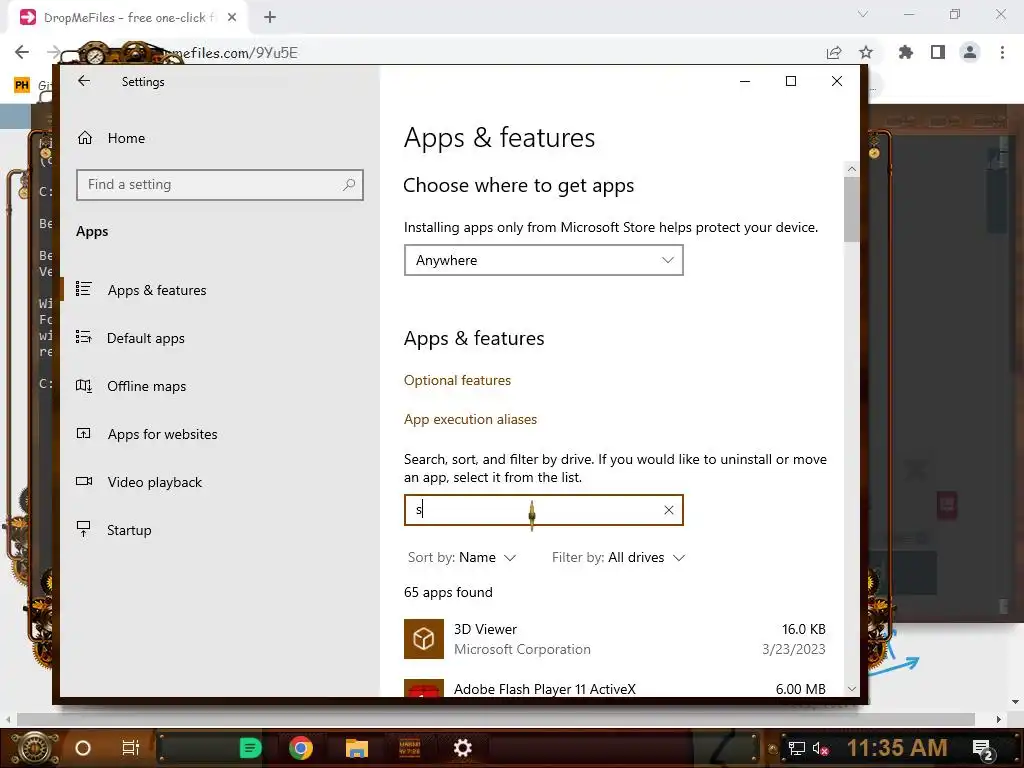Click the 65 apps found text
The image size is (1024, 768).
pos(448,592)
